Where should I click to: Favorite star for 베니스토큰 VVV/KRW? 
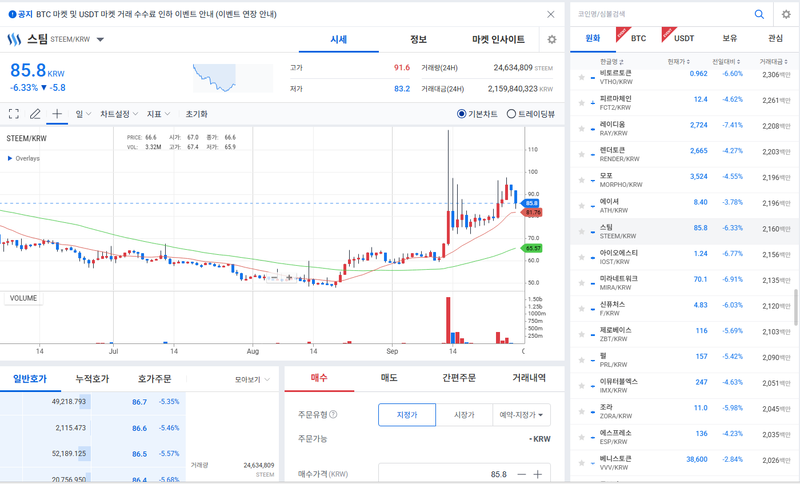(581, 463)
